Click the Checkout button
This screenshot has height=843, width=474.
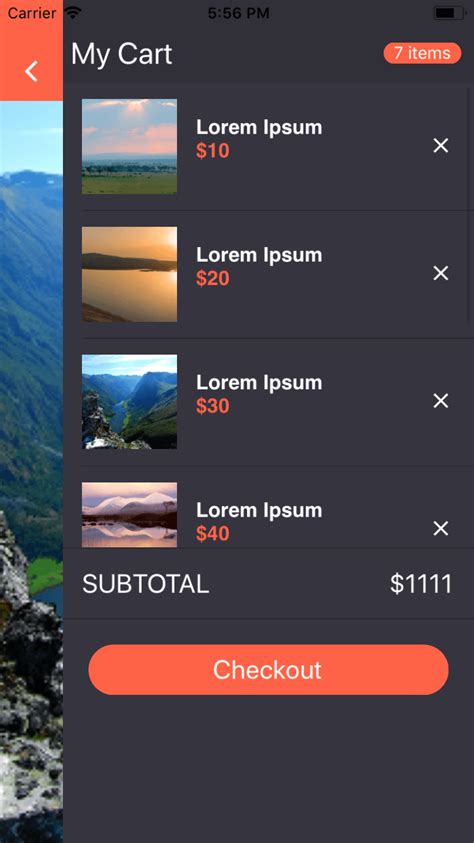(x=268, y=669)
